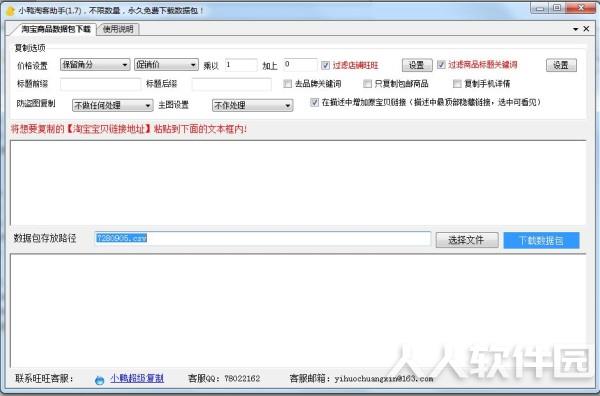Screen dimensions: 600x396
Task: Enable the 去品牌关键词 checkbox
Action: click(x=287, y=83)
